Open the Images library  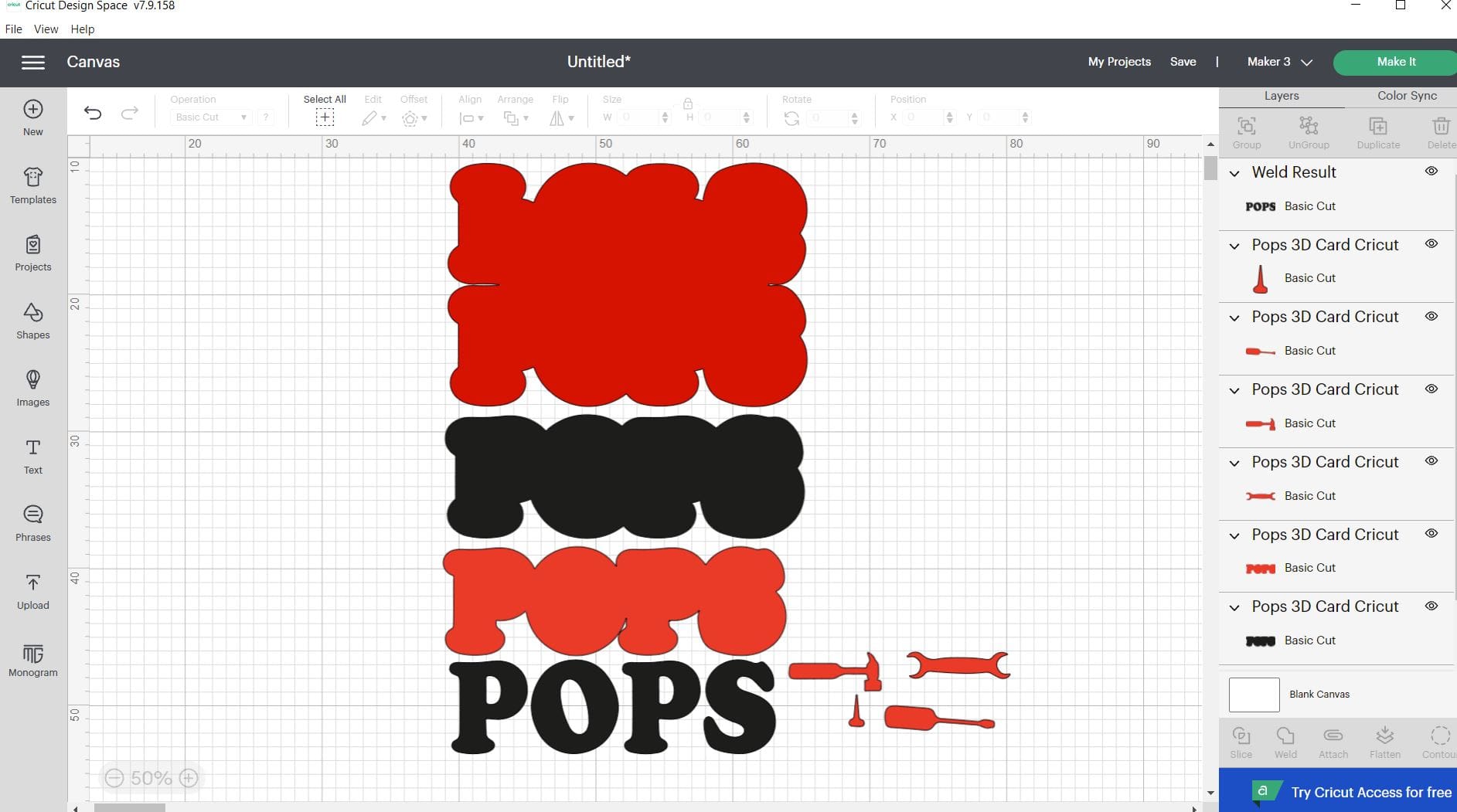(32, 389)
